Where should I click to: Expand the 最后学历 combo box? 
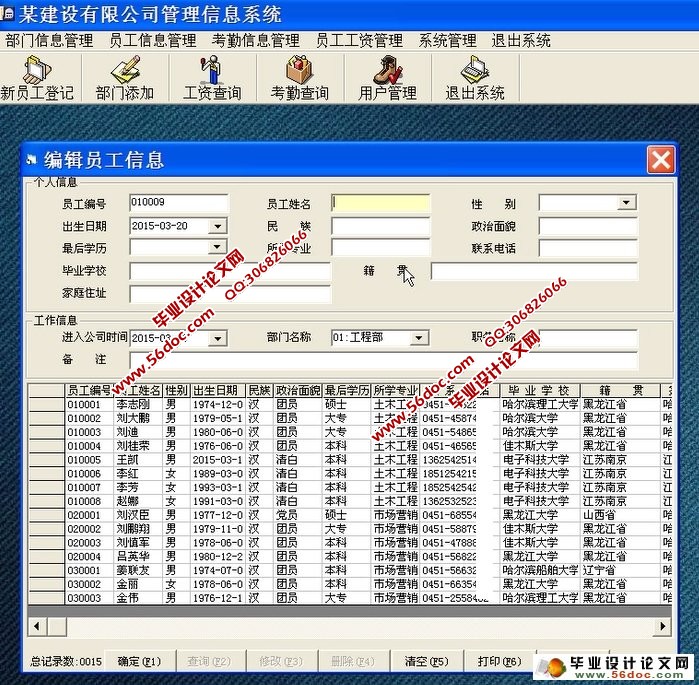(217, 248)
